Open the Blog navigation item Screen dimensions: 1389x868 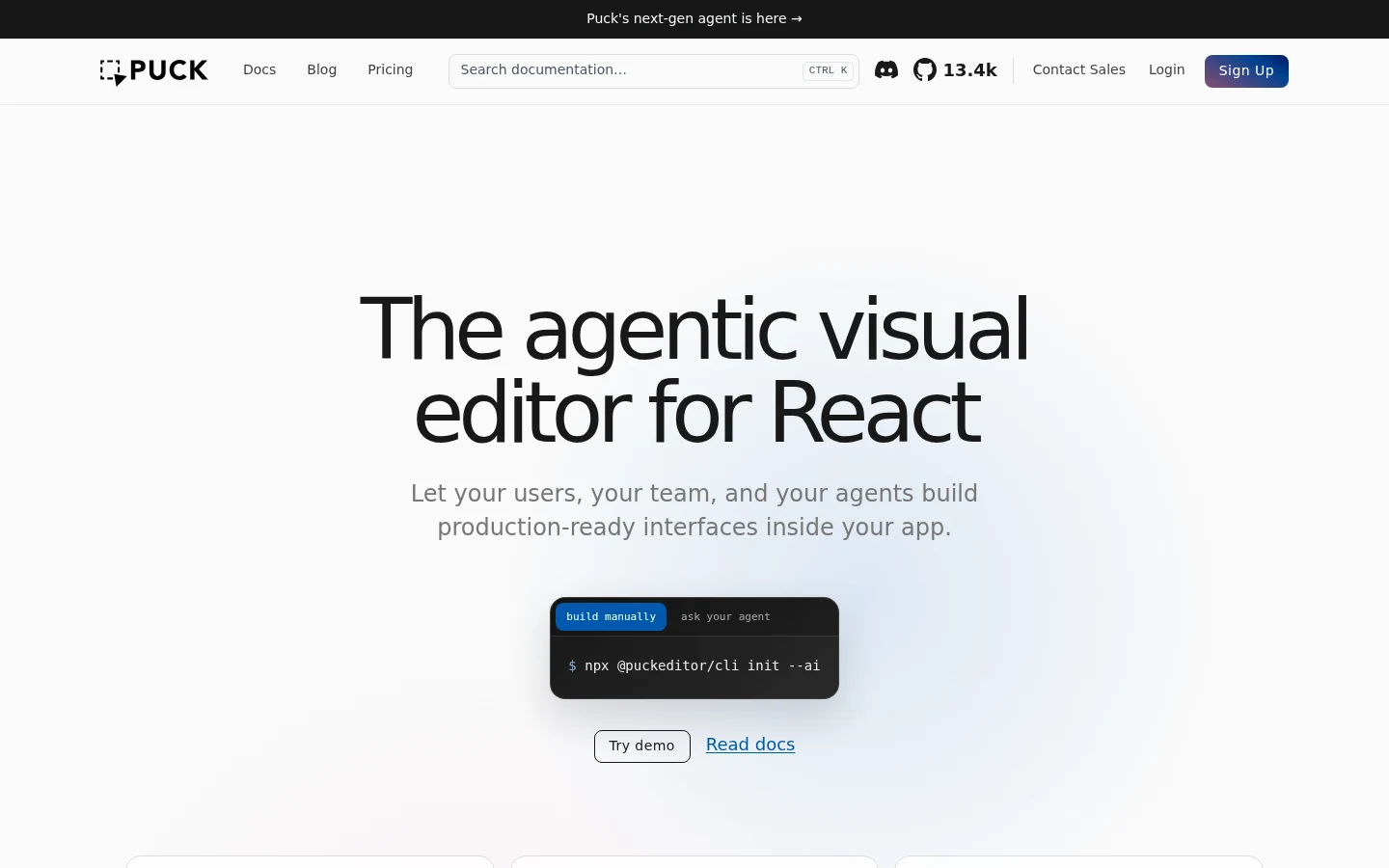pyautogui.click(x=322, y=69)
